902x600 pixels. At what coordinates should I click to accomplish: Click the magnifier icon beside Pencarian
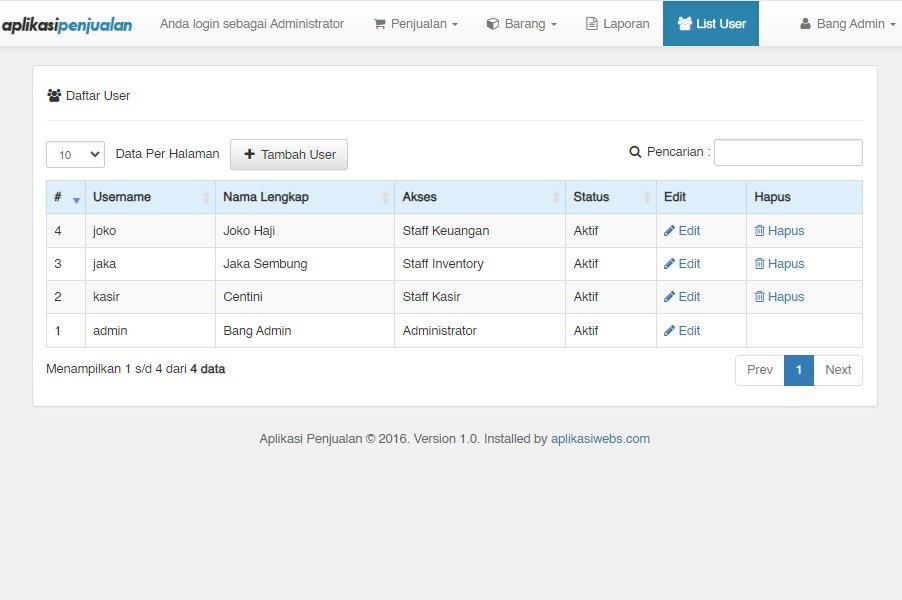pyautogui.click(x=635, y=152)
